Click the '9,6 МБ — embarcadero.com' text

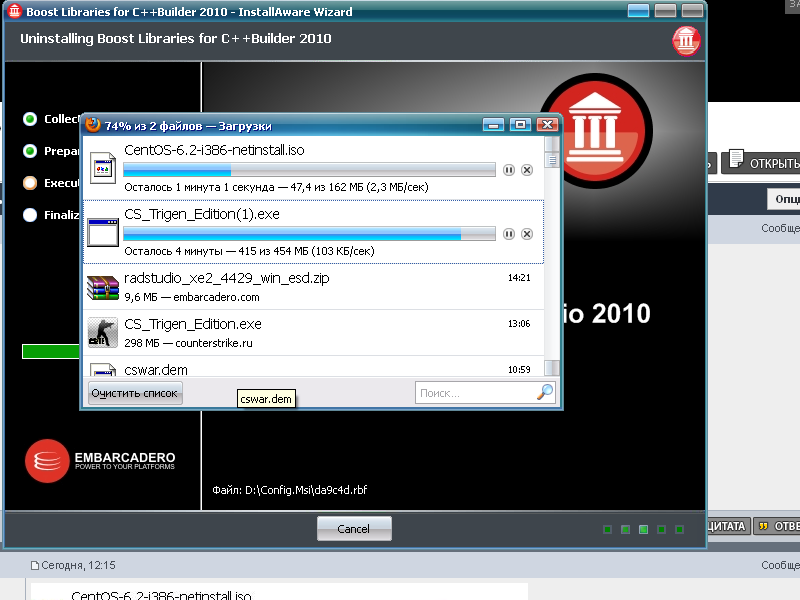tap(192, 297)
